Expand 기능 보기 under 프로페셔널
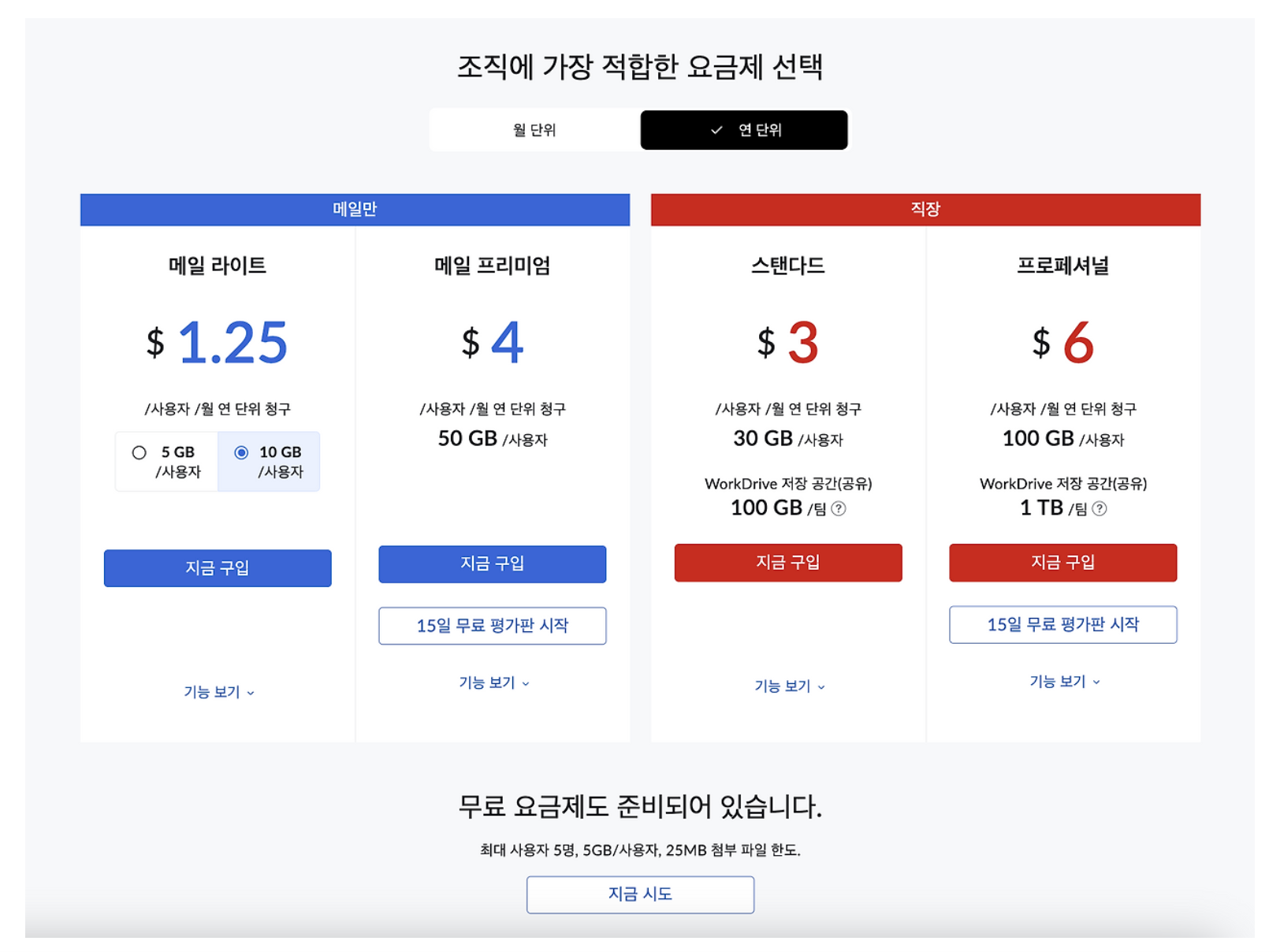 [x=1065, y=682]
